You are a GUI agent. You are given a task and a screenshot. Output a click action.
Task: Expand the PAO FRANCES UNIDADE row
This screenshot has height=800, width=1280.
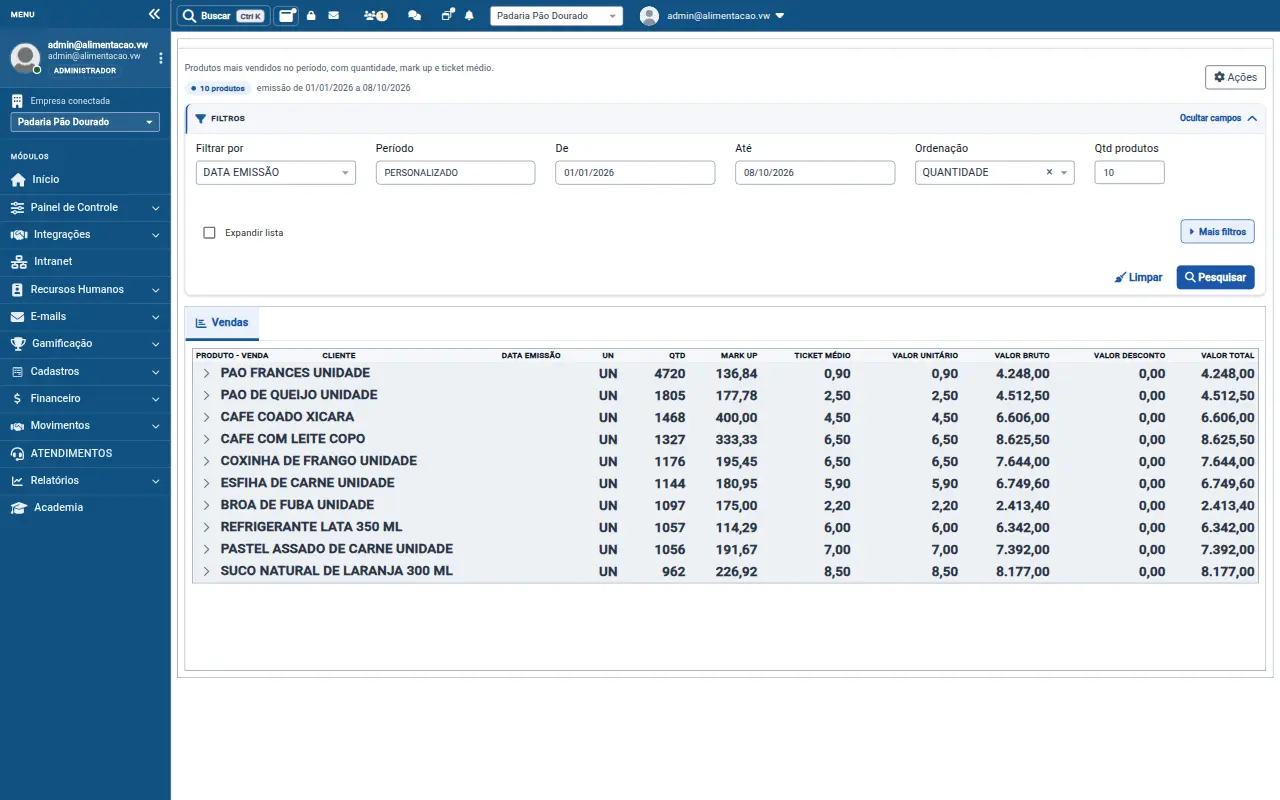click(x=206, y=373)
